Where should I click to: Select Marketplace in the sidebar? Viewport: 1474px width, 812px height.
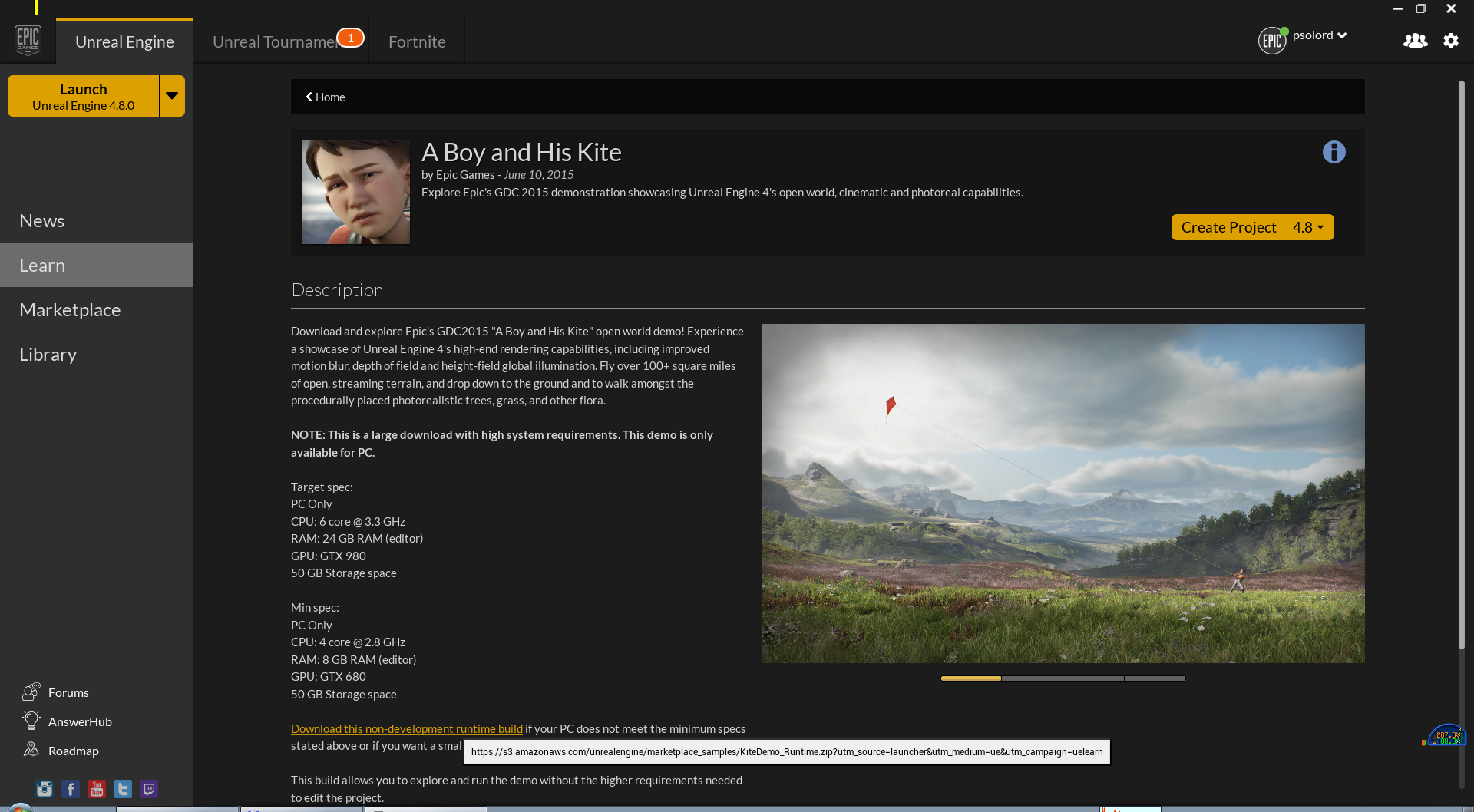coord(70,309)
